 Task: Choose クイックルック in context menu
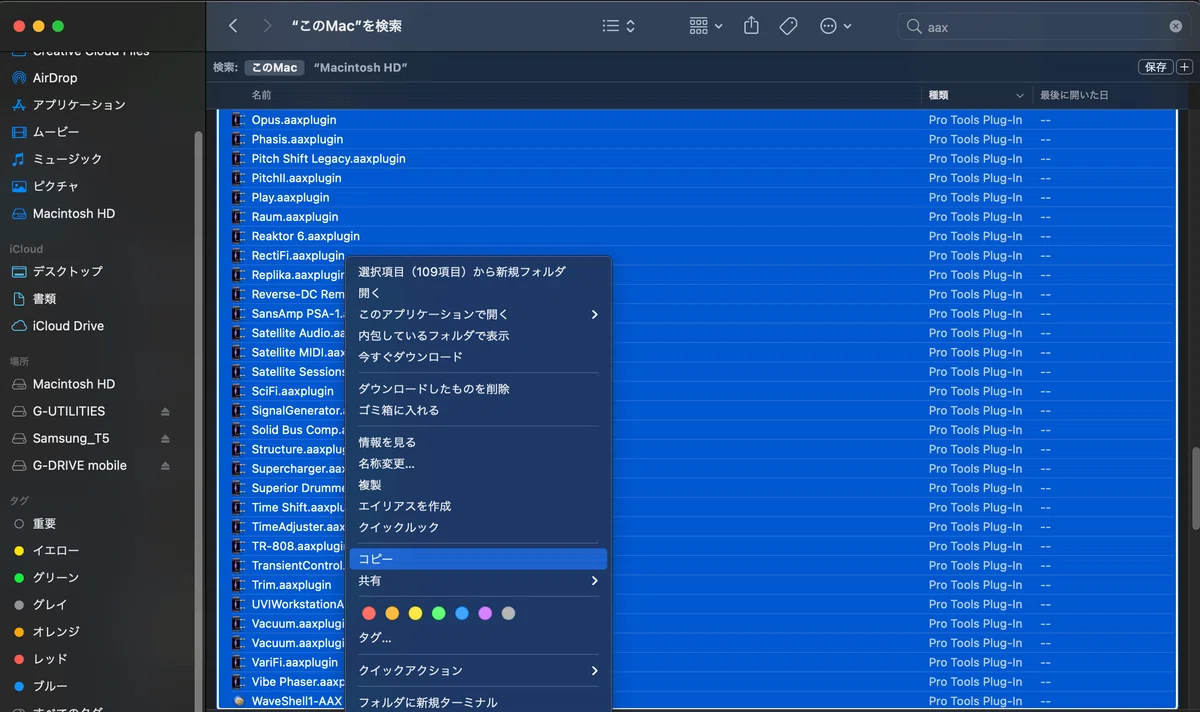478,527
